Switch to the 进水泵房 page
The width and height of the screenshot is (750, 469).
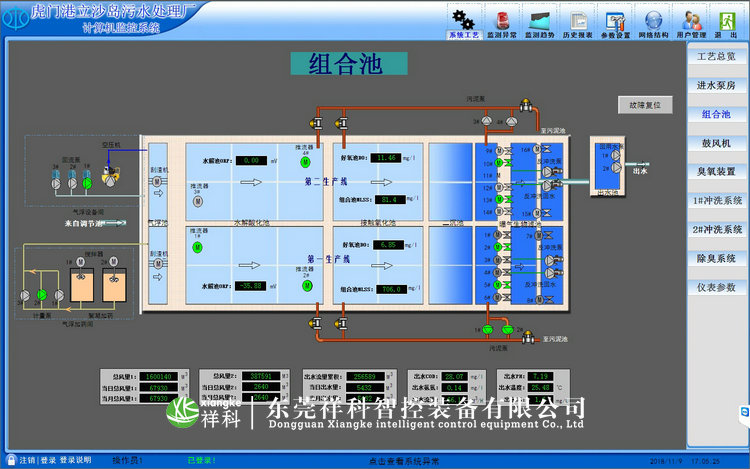[716, 86]
